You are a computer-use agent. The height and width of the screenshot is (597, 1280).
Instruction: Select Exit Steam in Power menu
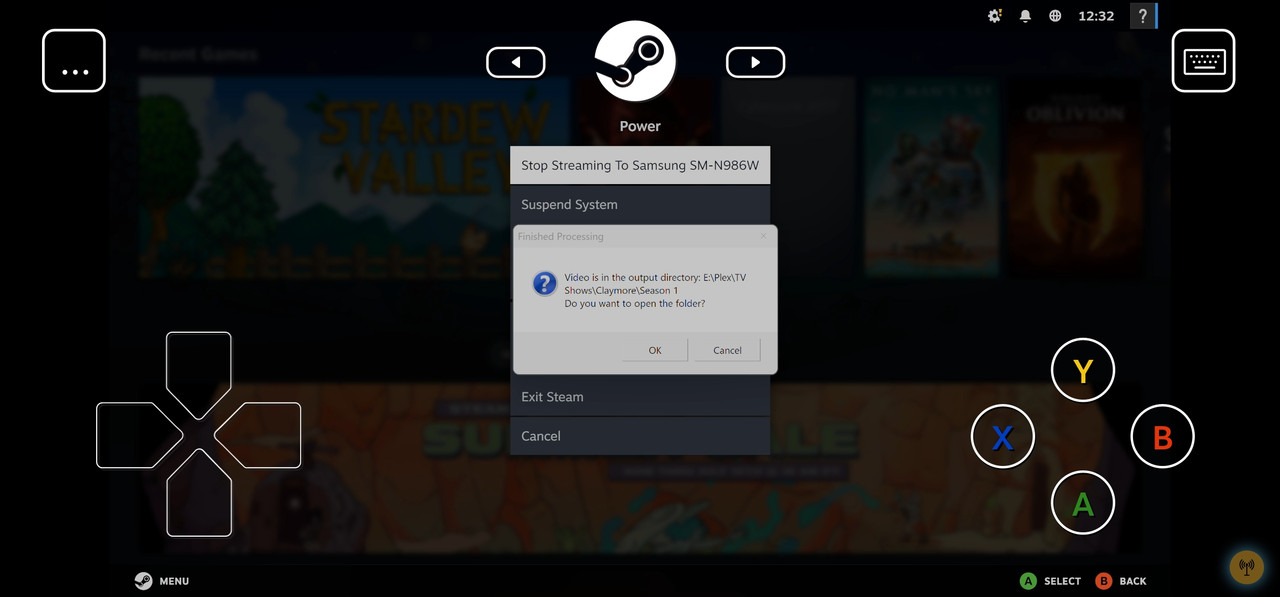point(640,397)
